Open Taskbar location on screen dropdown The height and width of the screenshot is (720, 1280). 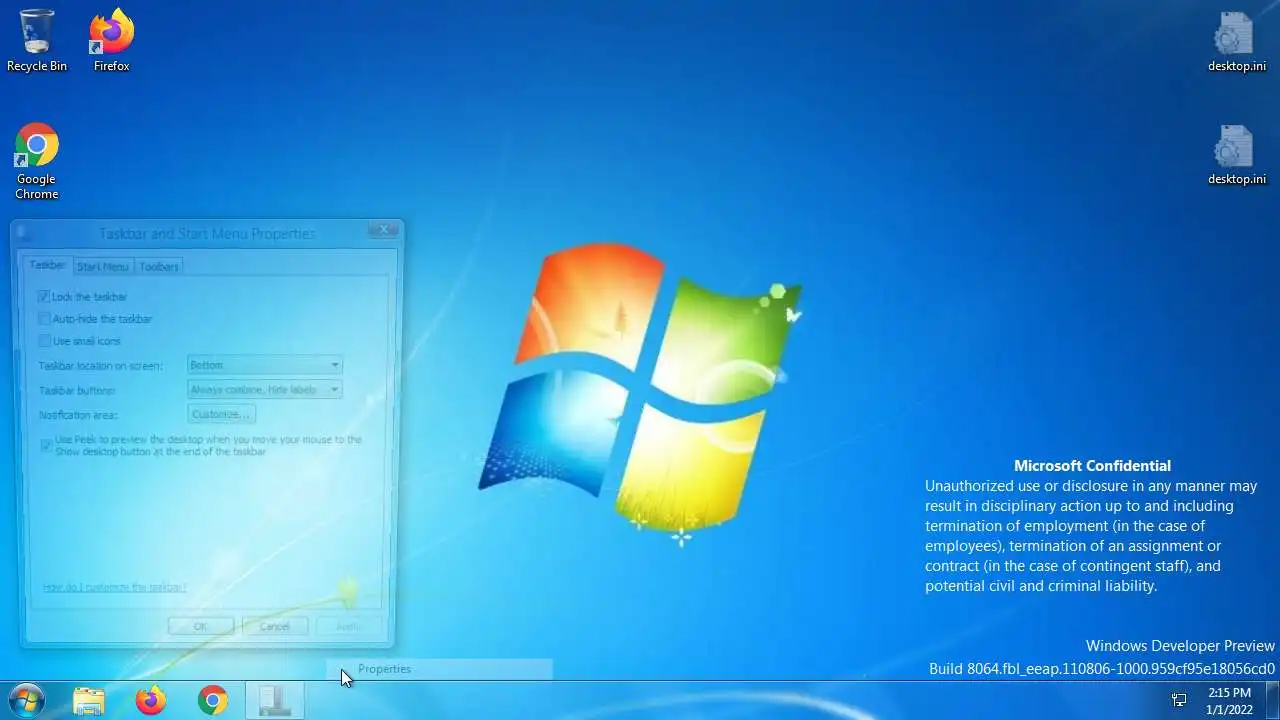click(x=265, y=365)
